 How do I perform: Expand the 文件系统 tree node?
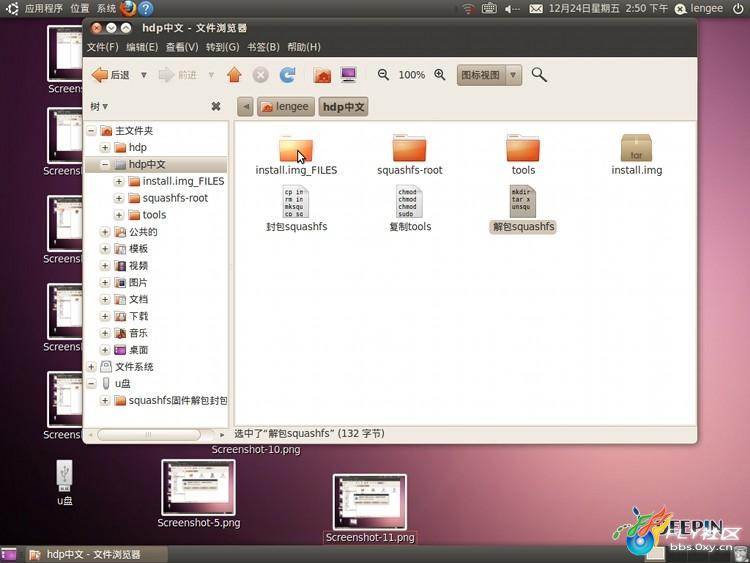click(x=91, y=367)
